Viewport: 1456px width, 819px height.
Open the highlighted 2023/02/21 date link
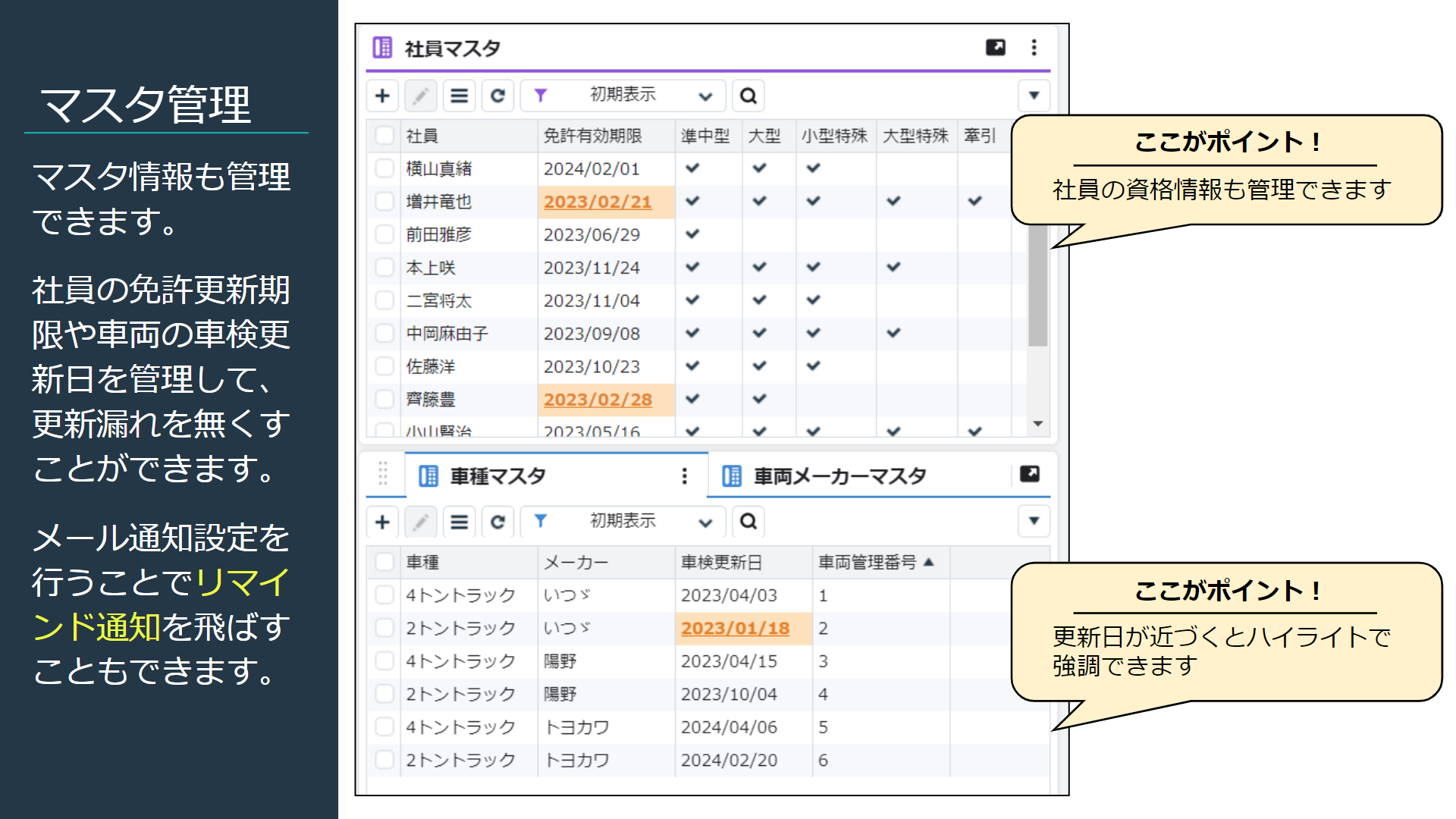pyautogui.click(x=597, y=201)
